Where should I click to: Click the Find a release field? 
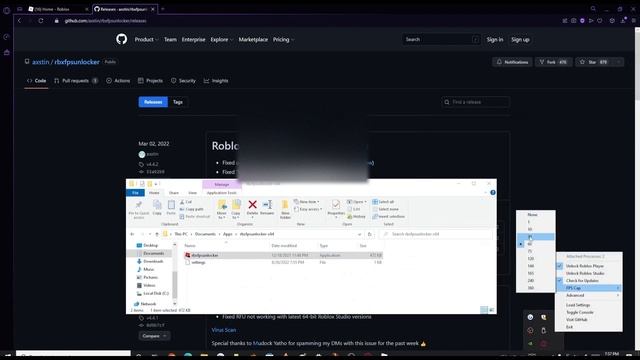476,102
